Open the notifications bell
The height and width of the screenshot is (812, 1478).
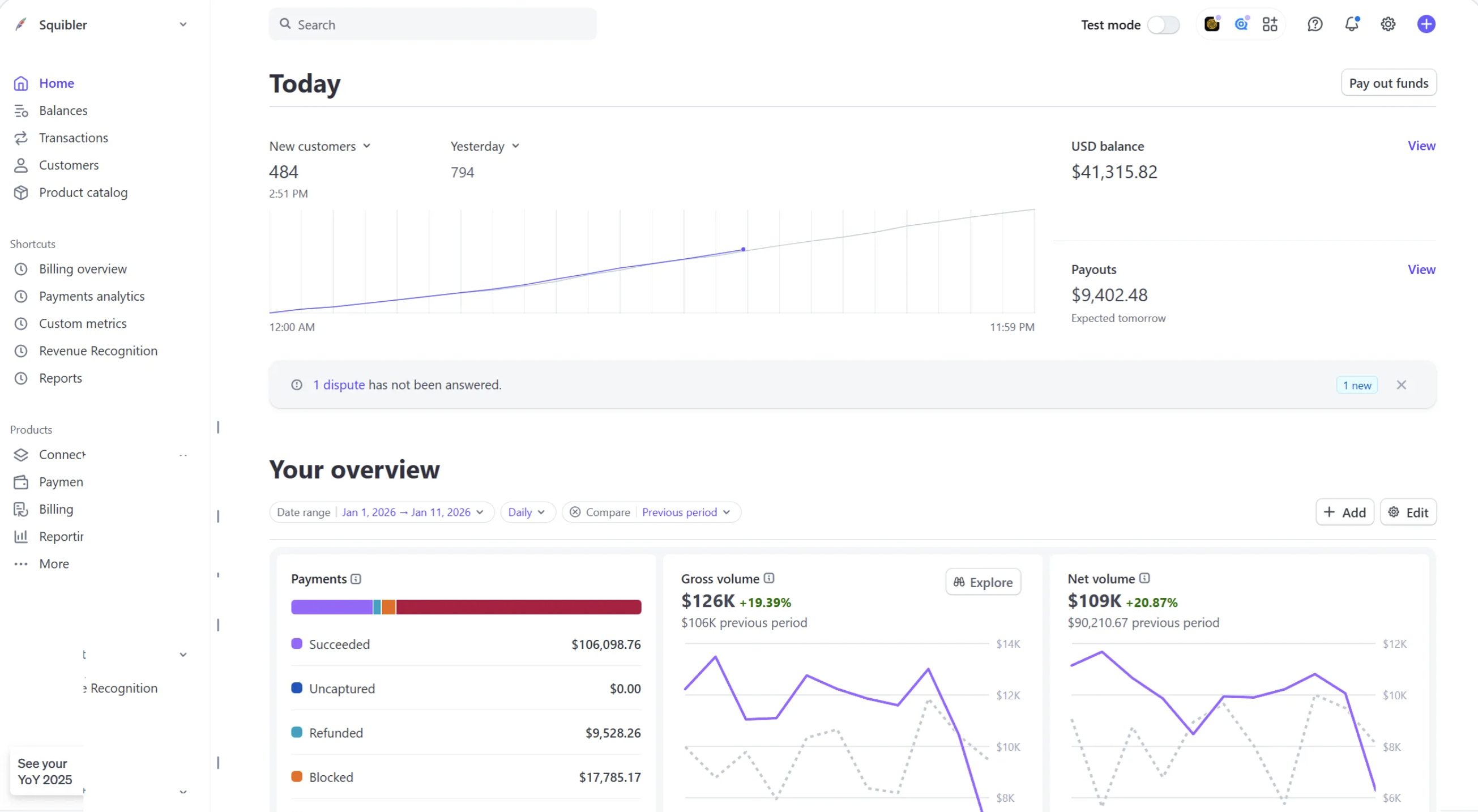tap(1352, 24)
